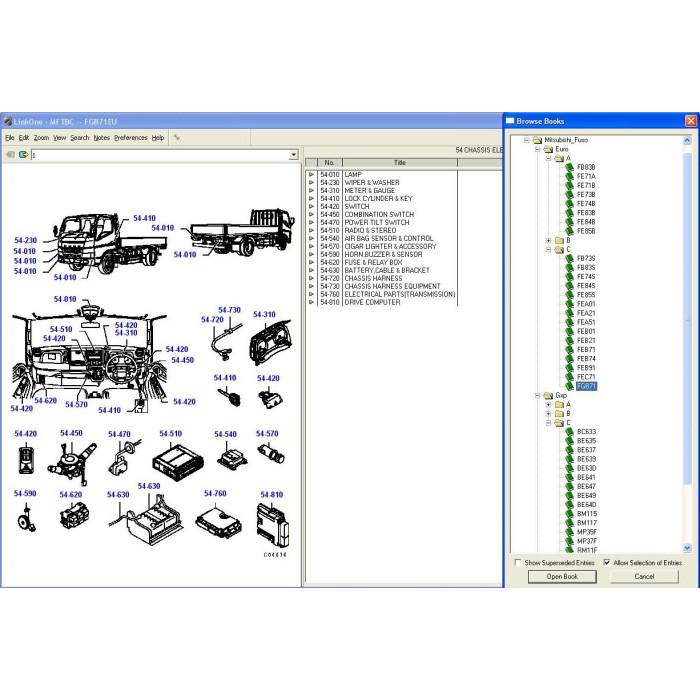Click the Cancel button in Browse Books
This screenshot has width=700, height=700.
[644, 576]
